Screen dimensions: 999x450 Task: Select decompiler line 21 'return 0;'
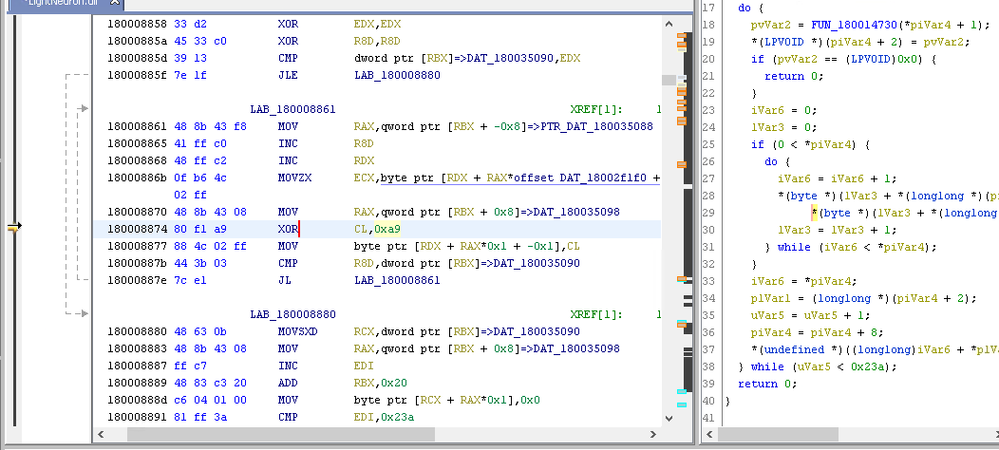click(x=794, y=76)
